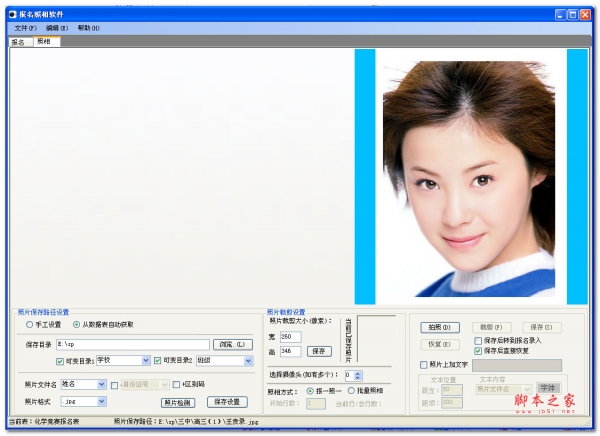This screenshot has height=436, width=600.
Task: Open the 文件(F) menu
Action: [x=25, y=28]
